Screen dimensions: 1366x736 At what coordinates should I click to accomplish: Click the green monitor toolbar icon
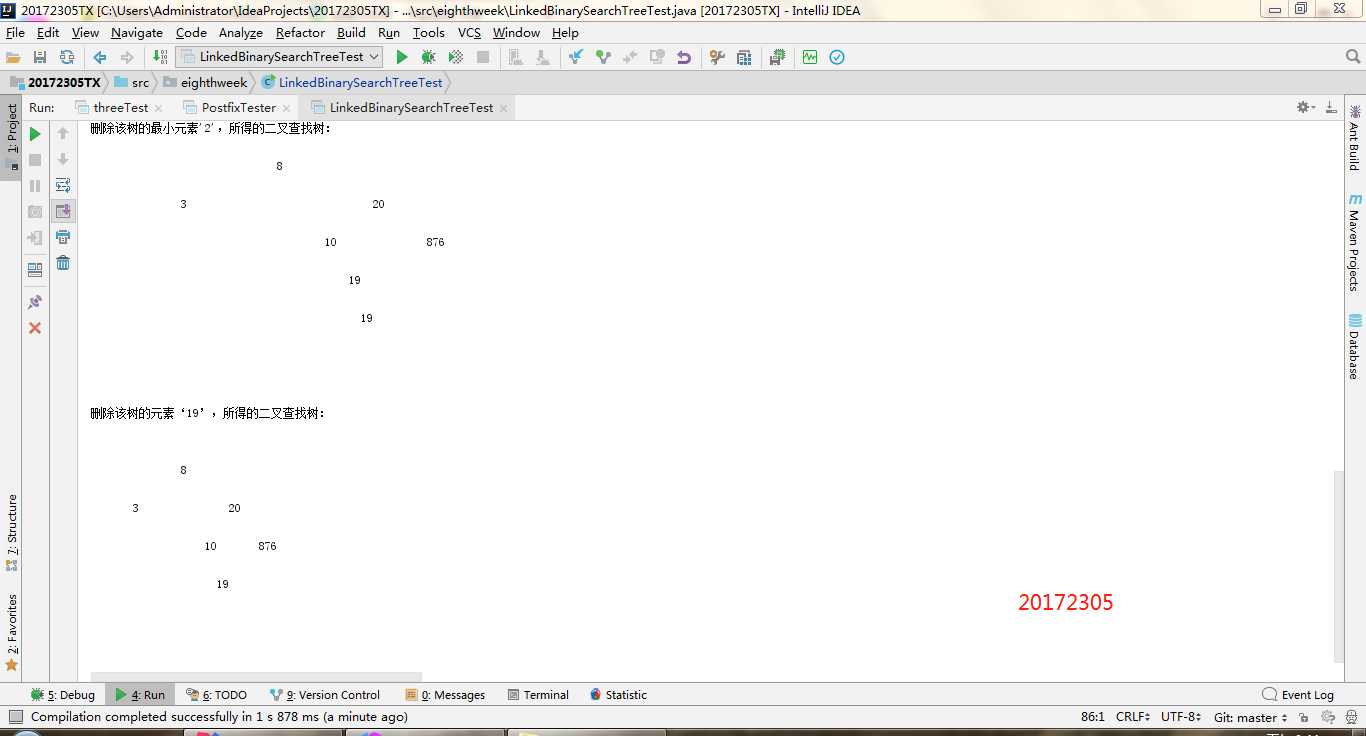[810, 57]
